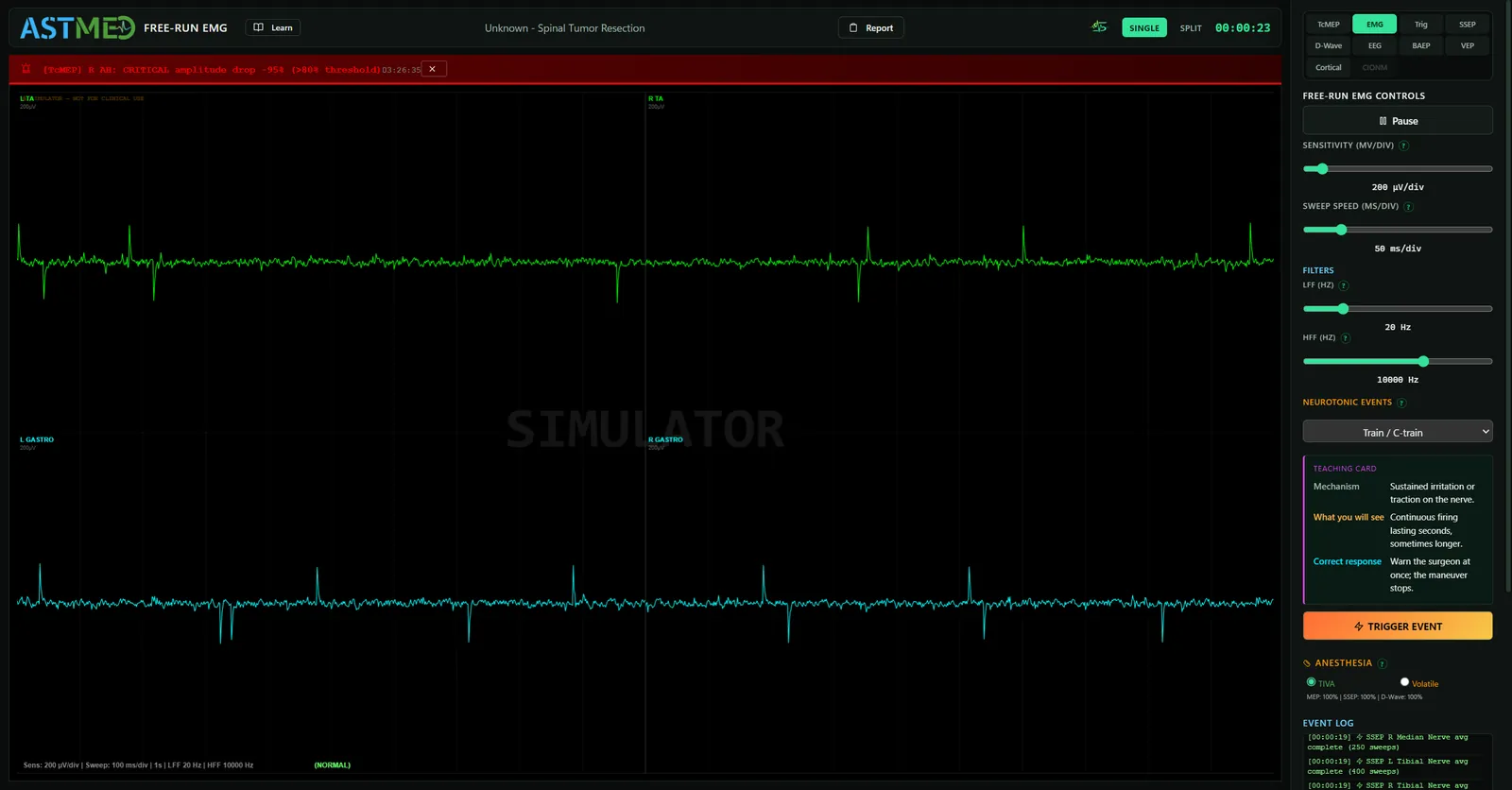Adjust the Sweep Speed slider
Viewport: 1512px width, 790px height.
click(1398, 230)
